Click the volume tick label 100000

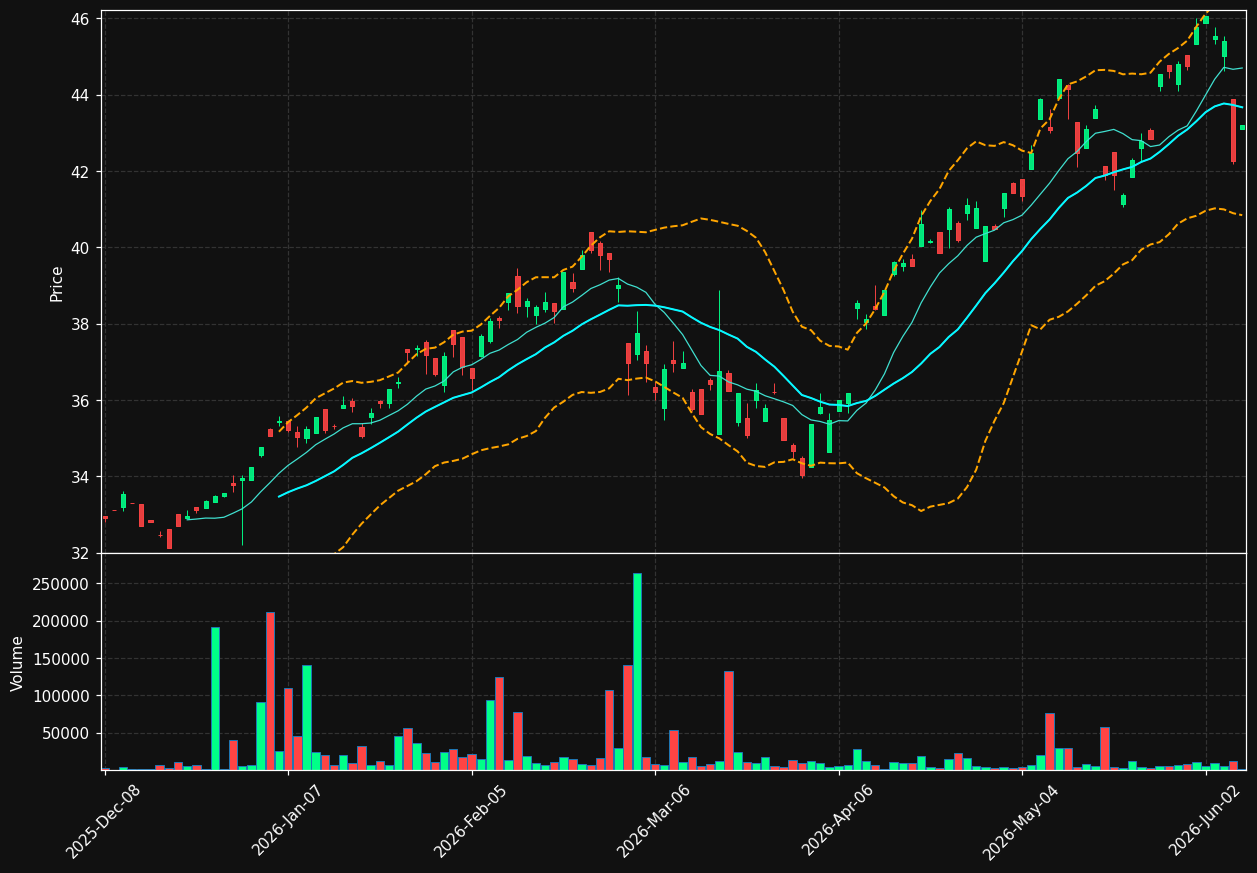62,696
